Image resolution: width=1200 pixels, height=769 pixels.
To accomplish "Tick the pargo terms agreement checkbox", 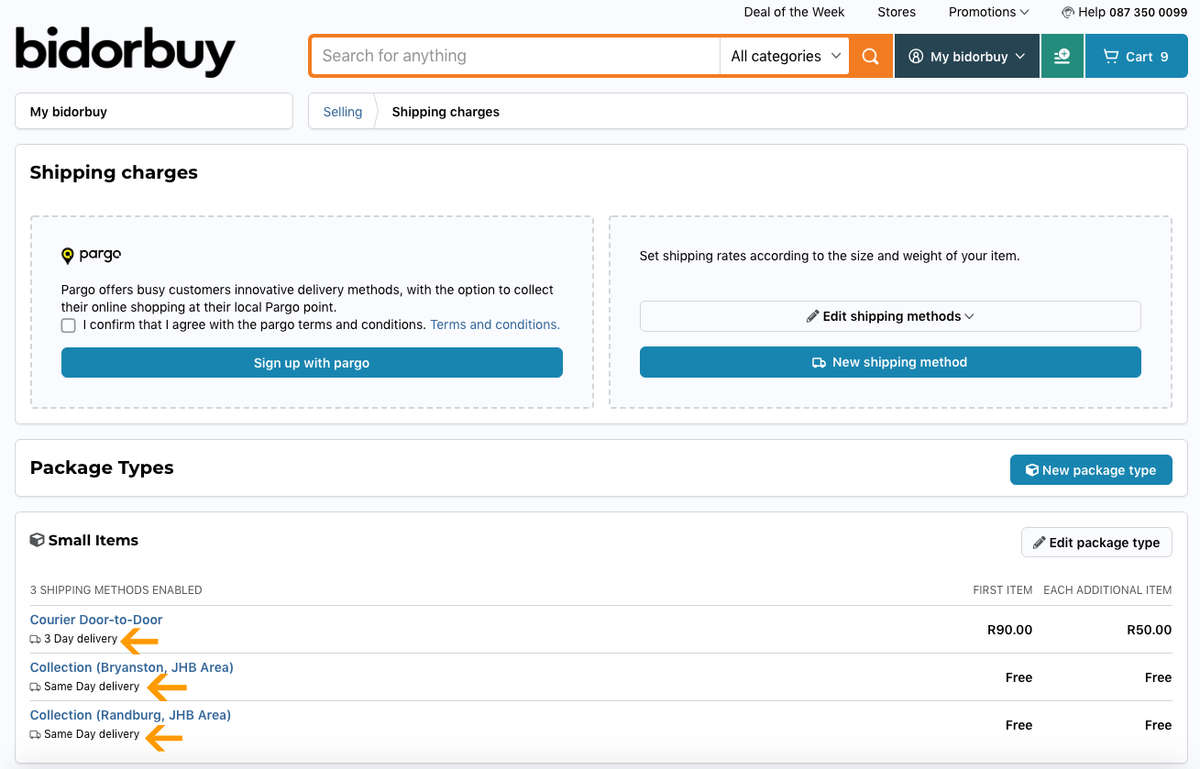I will 68,325.
